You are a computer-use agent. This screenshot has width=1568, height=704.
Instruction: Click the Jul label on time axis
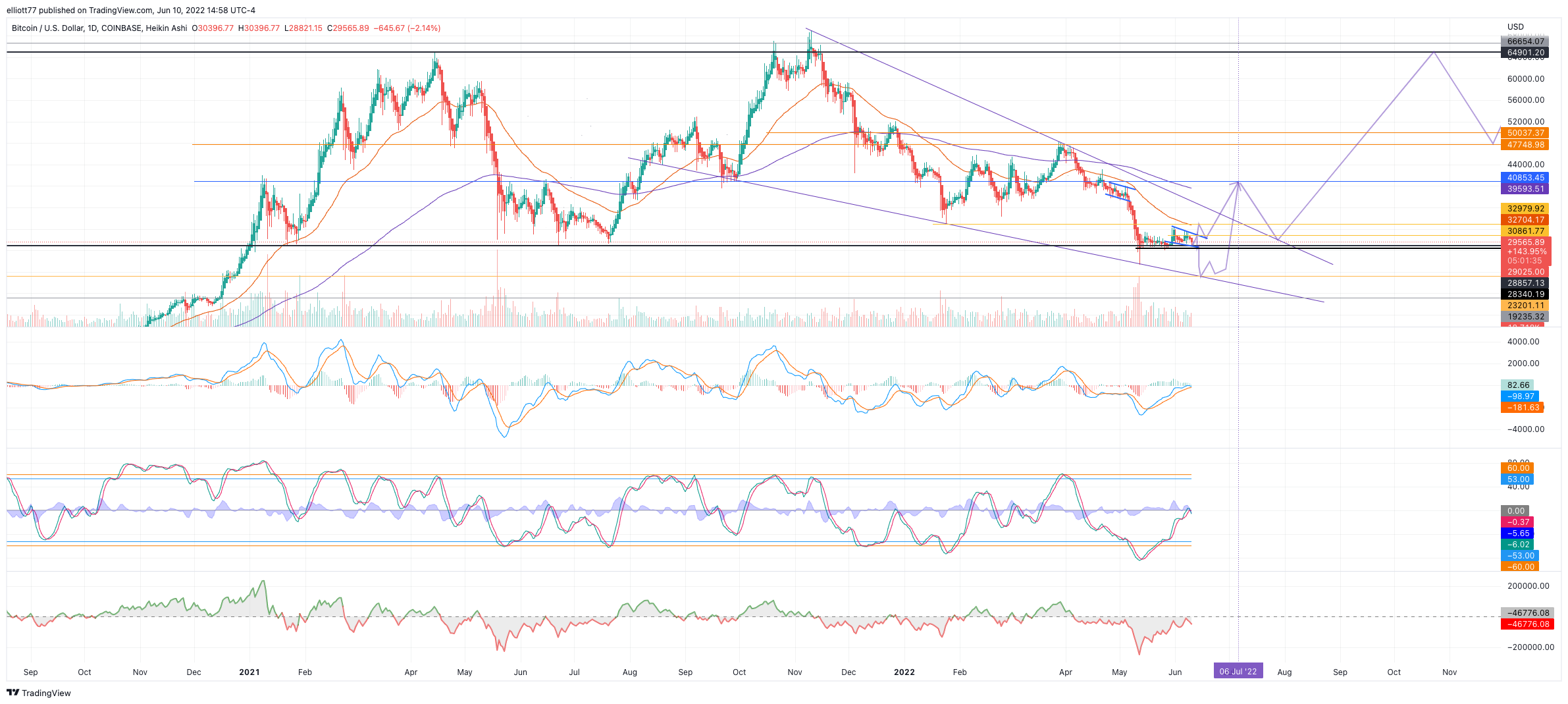pyautogui.click(x=574, y=672)
